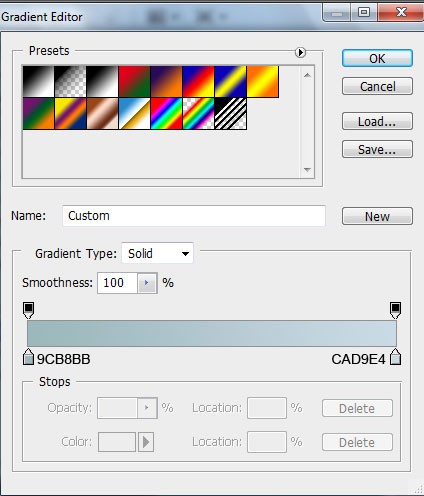The width and height of the screenshot is (424, 496).
Task: Confirm gradient with OK button
Action: [x=377, y=58]
